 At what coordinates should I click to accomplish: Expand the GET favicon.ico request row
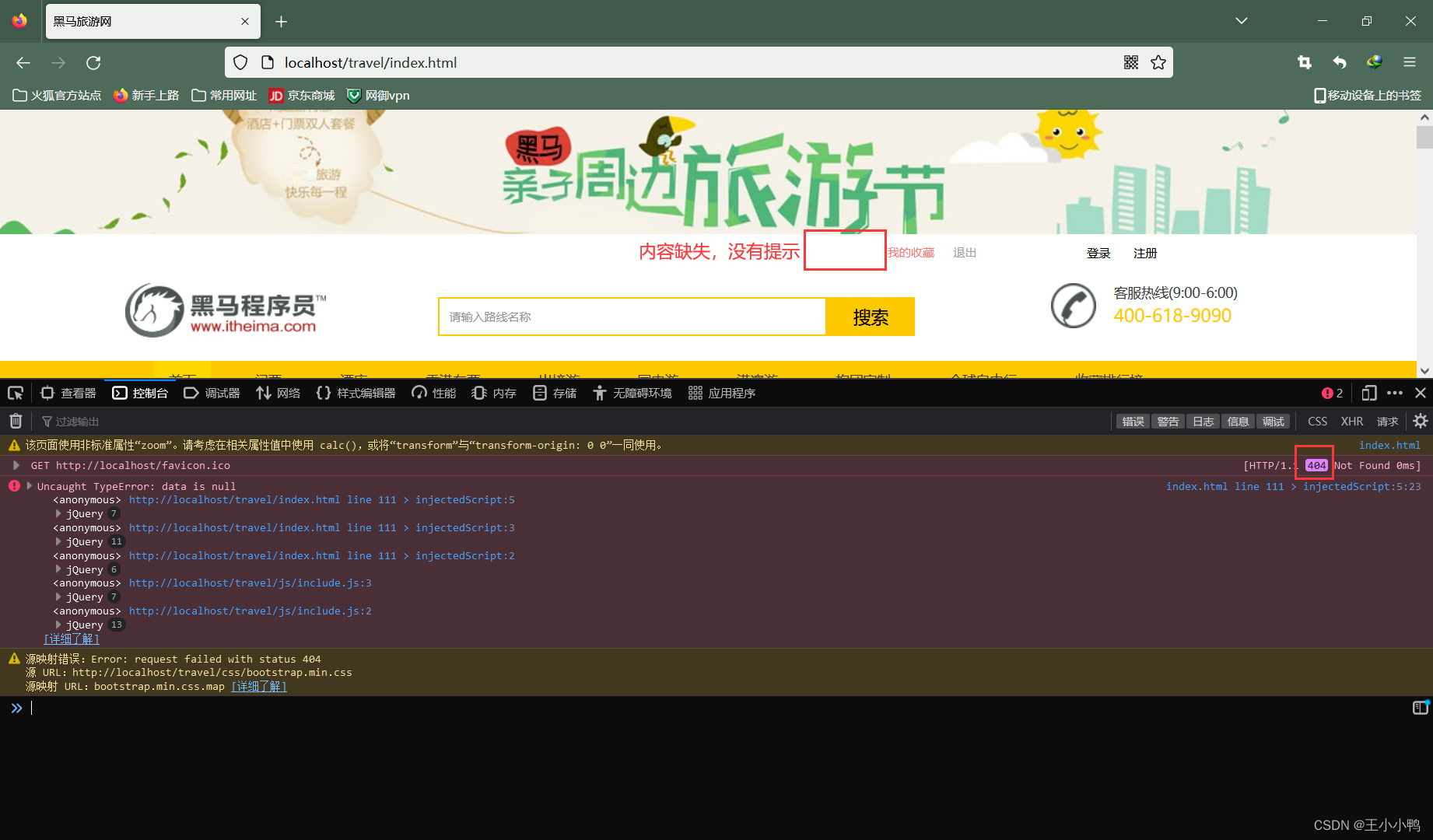tap(16, 465)
